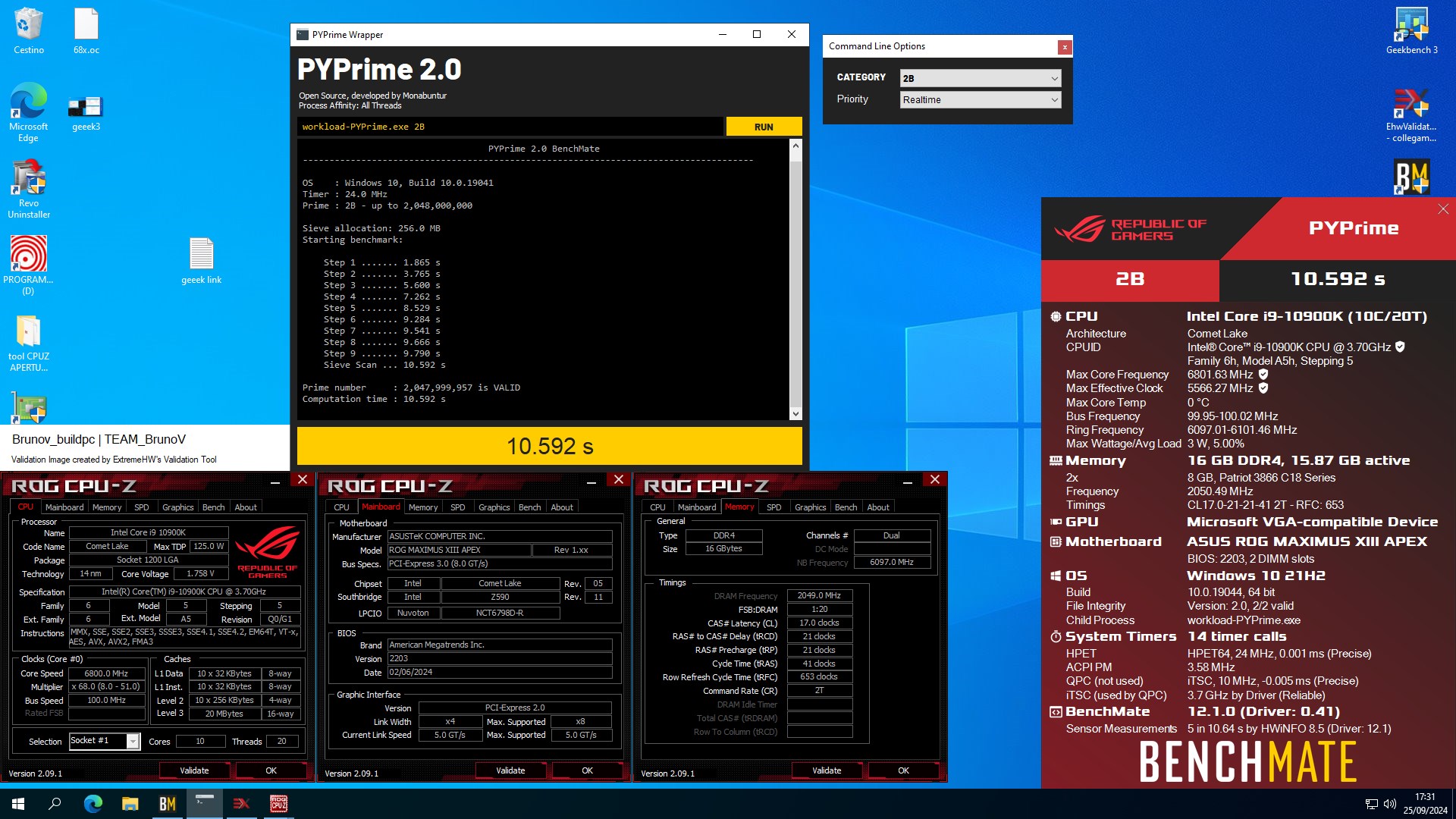Viewport: 1456px width, 819px height.
Task: Close the Command Line Options window
Action: pyautogui.click(x=1065, y=47)
